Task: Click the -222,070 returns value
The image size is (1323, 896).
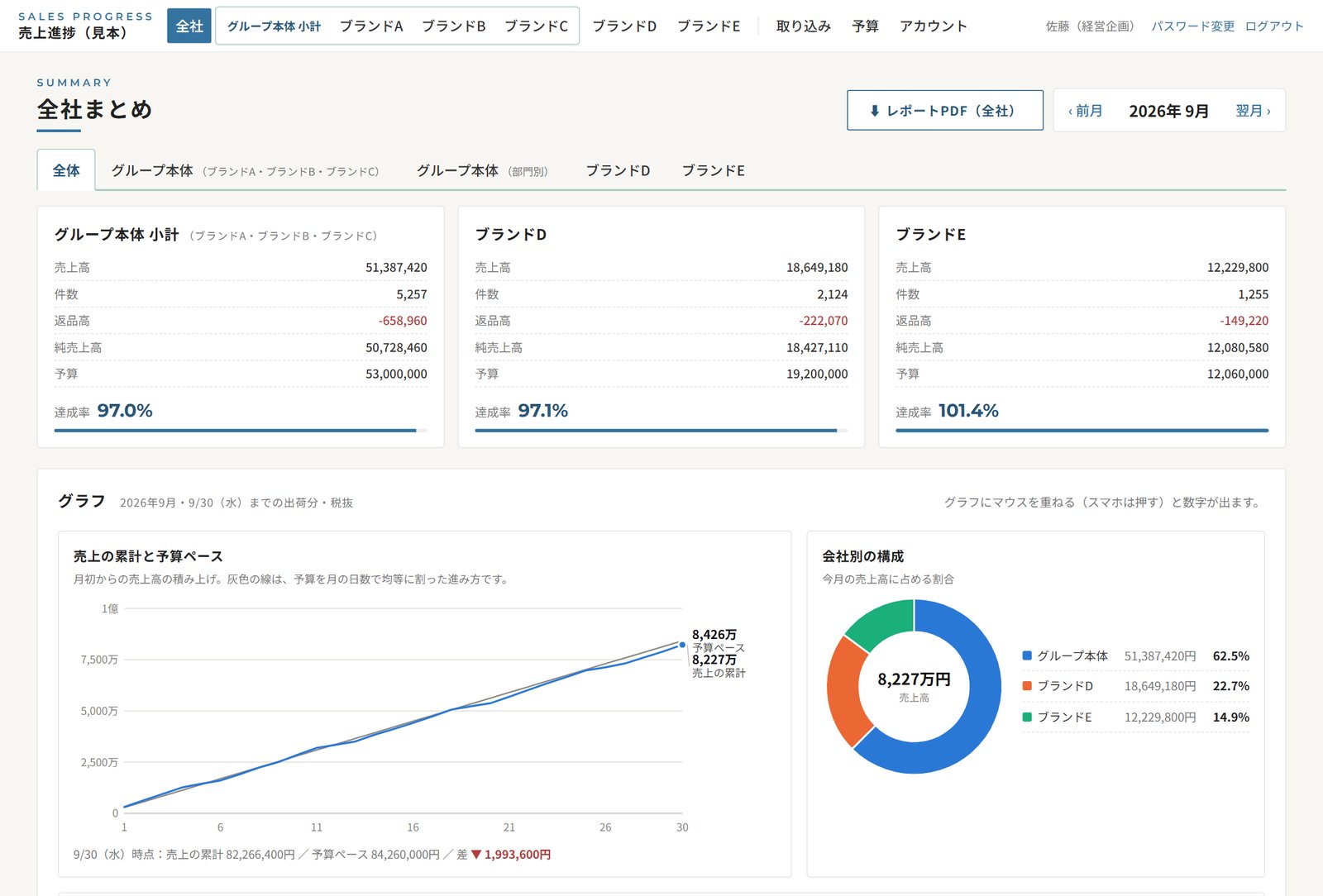Action: pyautogui.click(x=824, y=321)
